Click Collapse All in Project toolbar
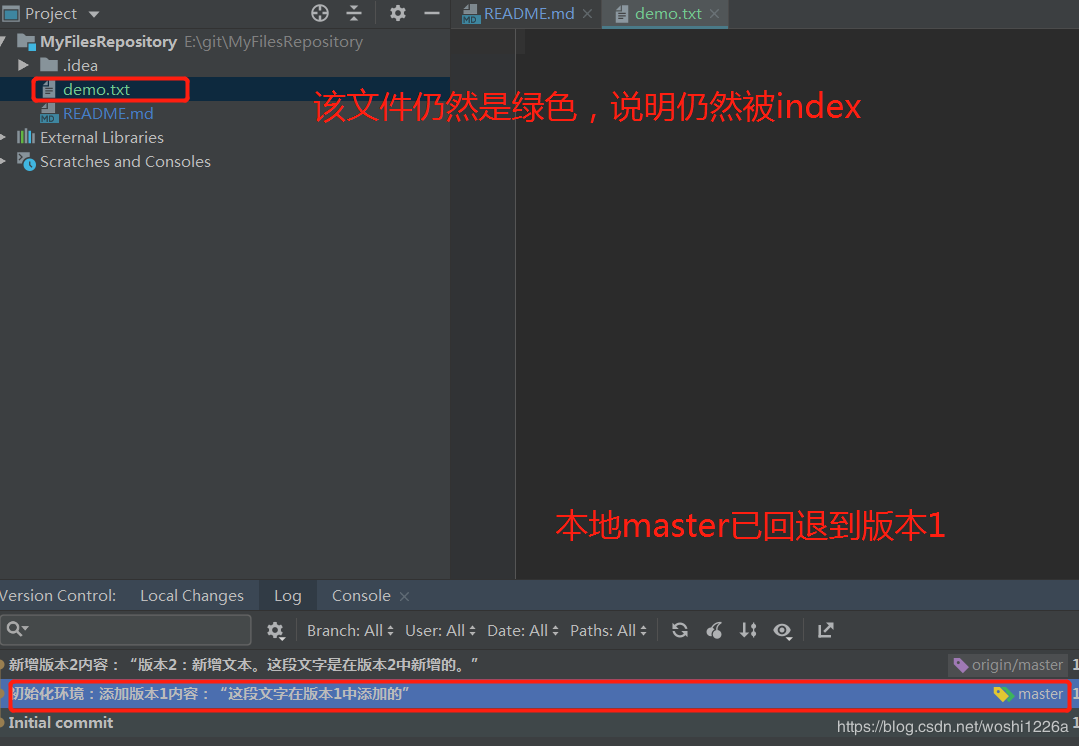Image resolution: width=1079 pixels, height=746 pixels. pos(355,13)
